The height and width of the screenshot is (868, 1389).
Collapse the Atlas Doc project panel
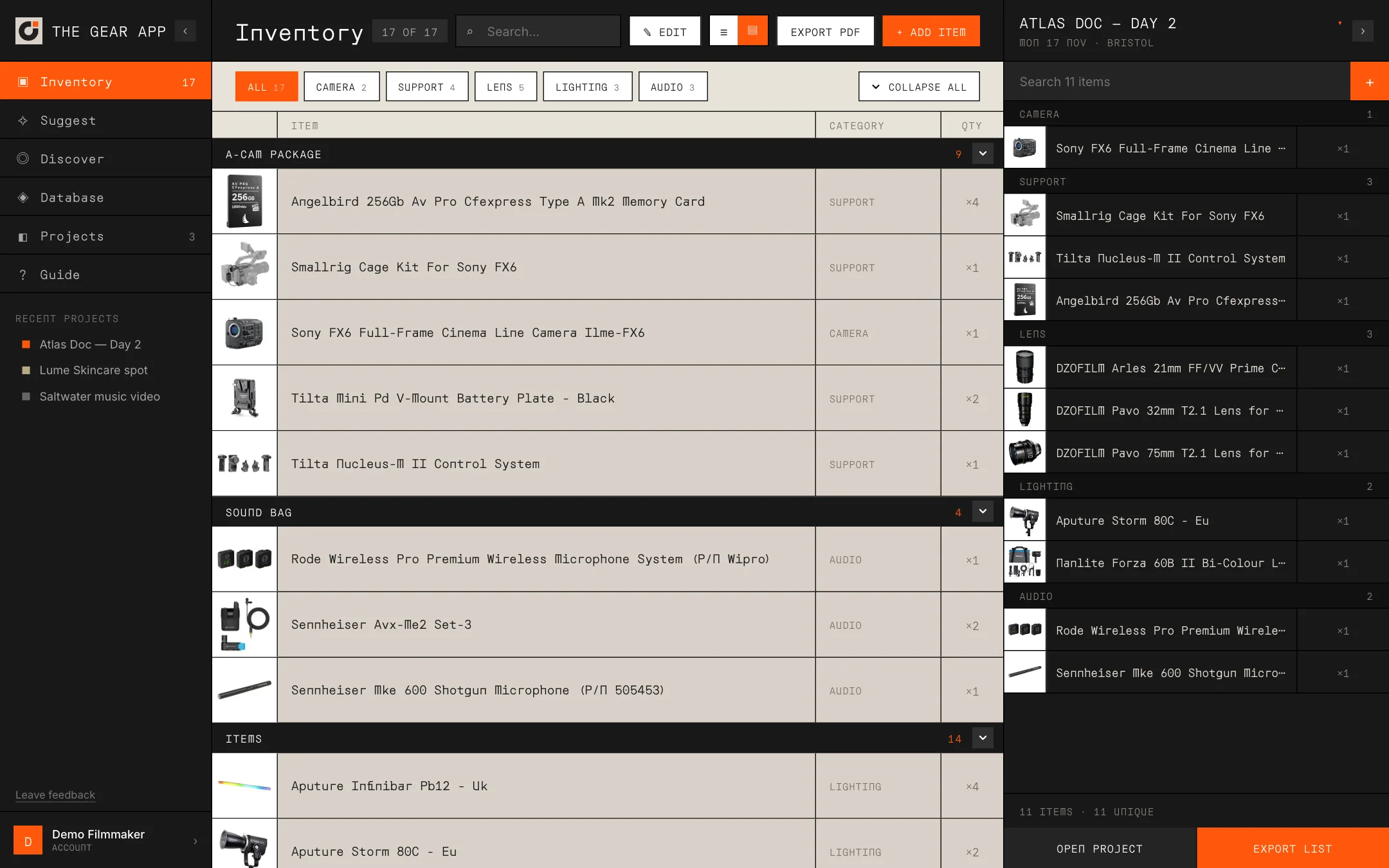coord(1363,31)
